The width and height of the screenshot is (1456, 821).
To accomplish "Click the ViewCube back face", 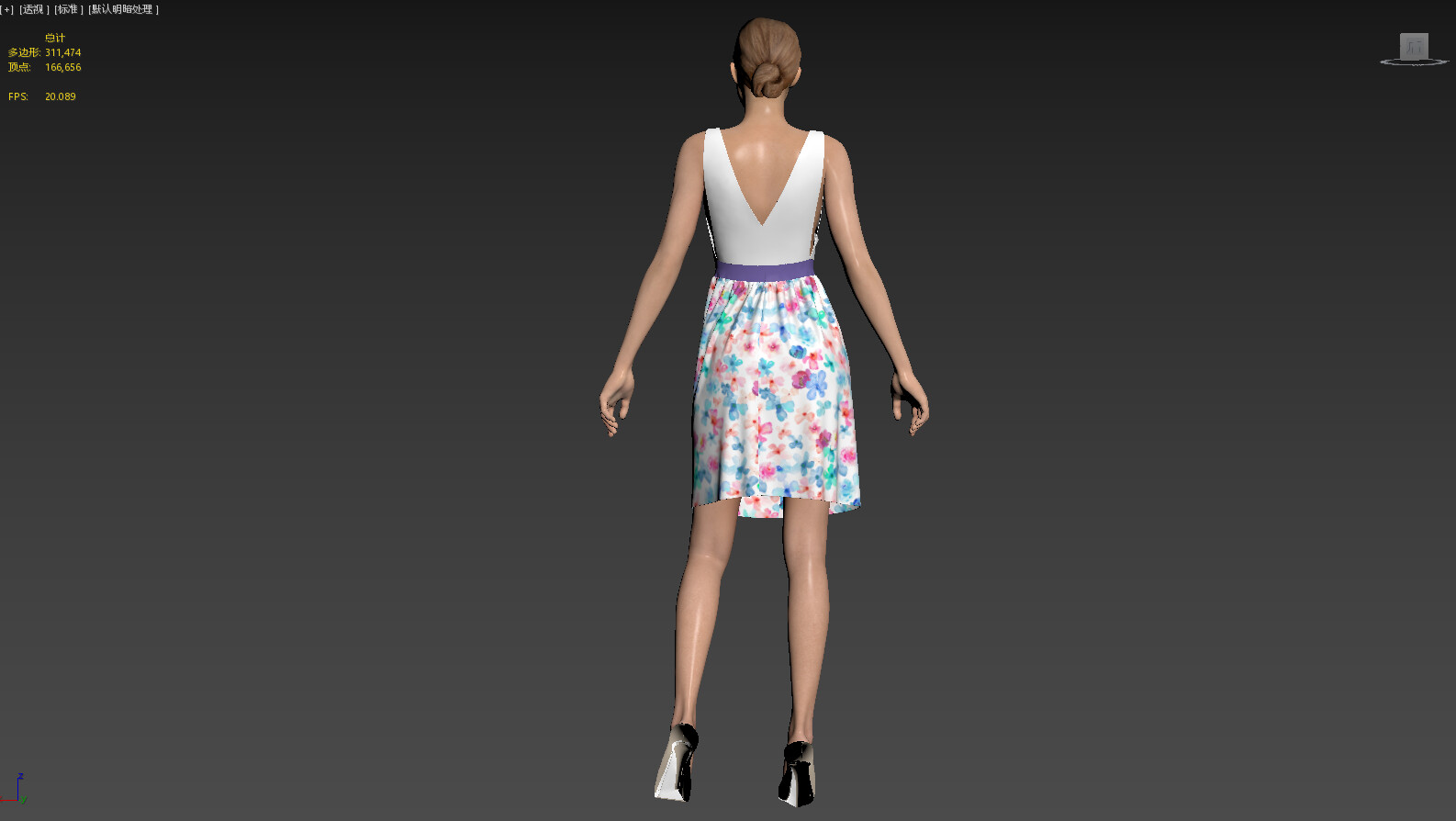I will click(x=1414, y=46).
